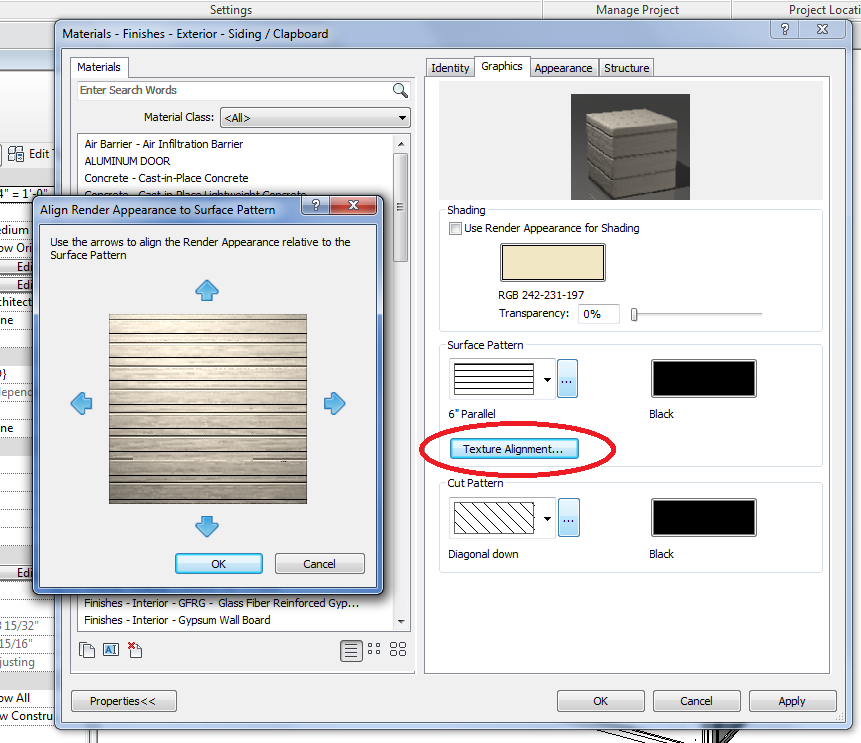Image resolution: width=861 pixels, height=743 pixels.
Task: Cancel the Align Render Appearance dialog
Action: tap(319, 564)
